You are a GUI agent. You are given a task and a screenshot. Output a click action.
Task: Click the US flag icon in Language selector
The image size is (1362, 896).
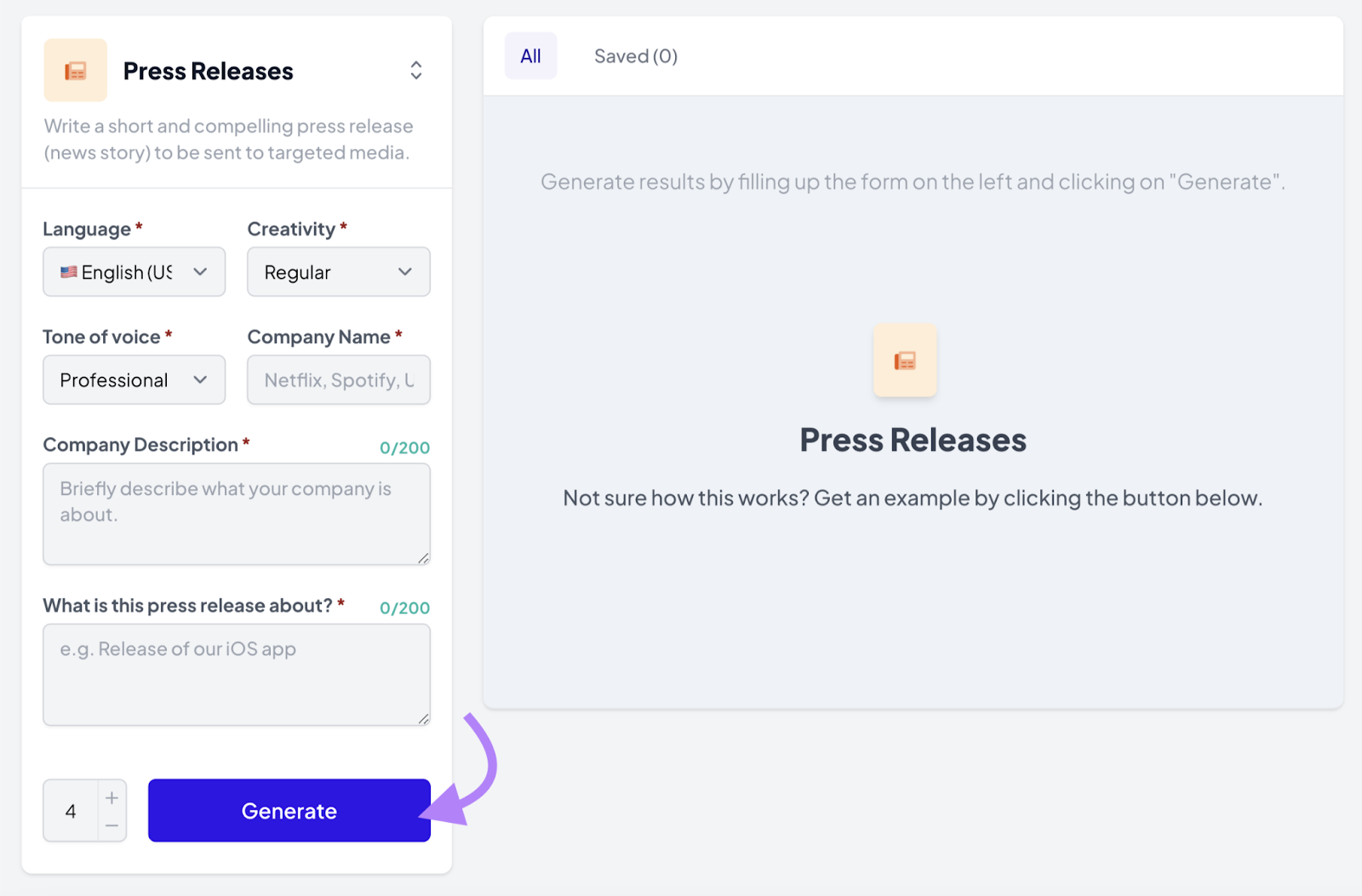click(x=70, y=271)
